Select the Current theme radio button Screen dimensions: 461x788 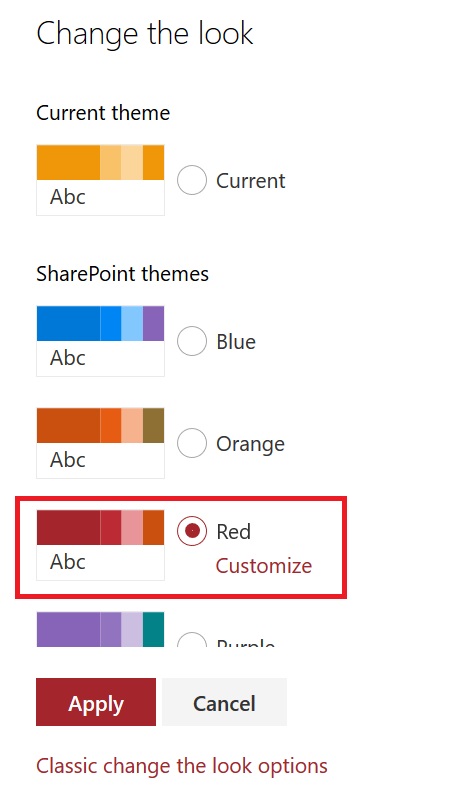(x=192, y=180)
